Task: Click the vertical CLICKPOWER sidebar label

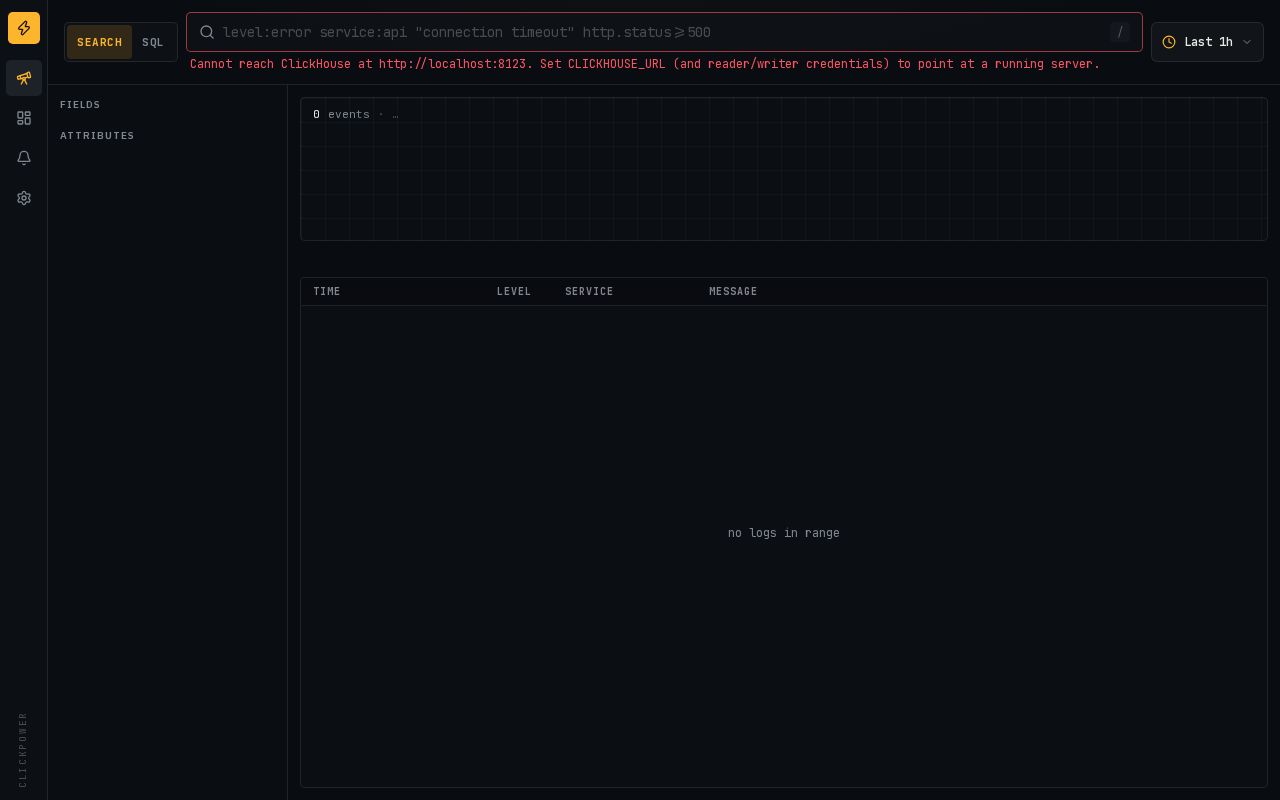Action: click(x=24, y=749)
